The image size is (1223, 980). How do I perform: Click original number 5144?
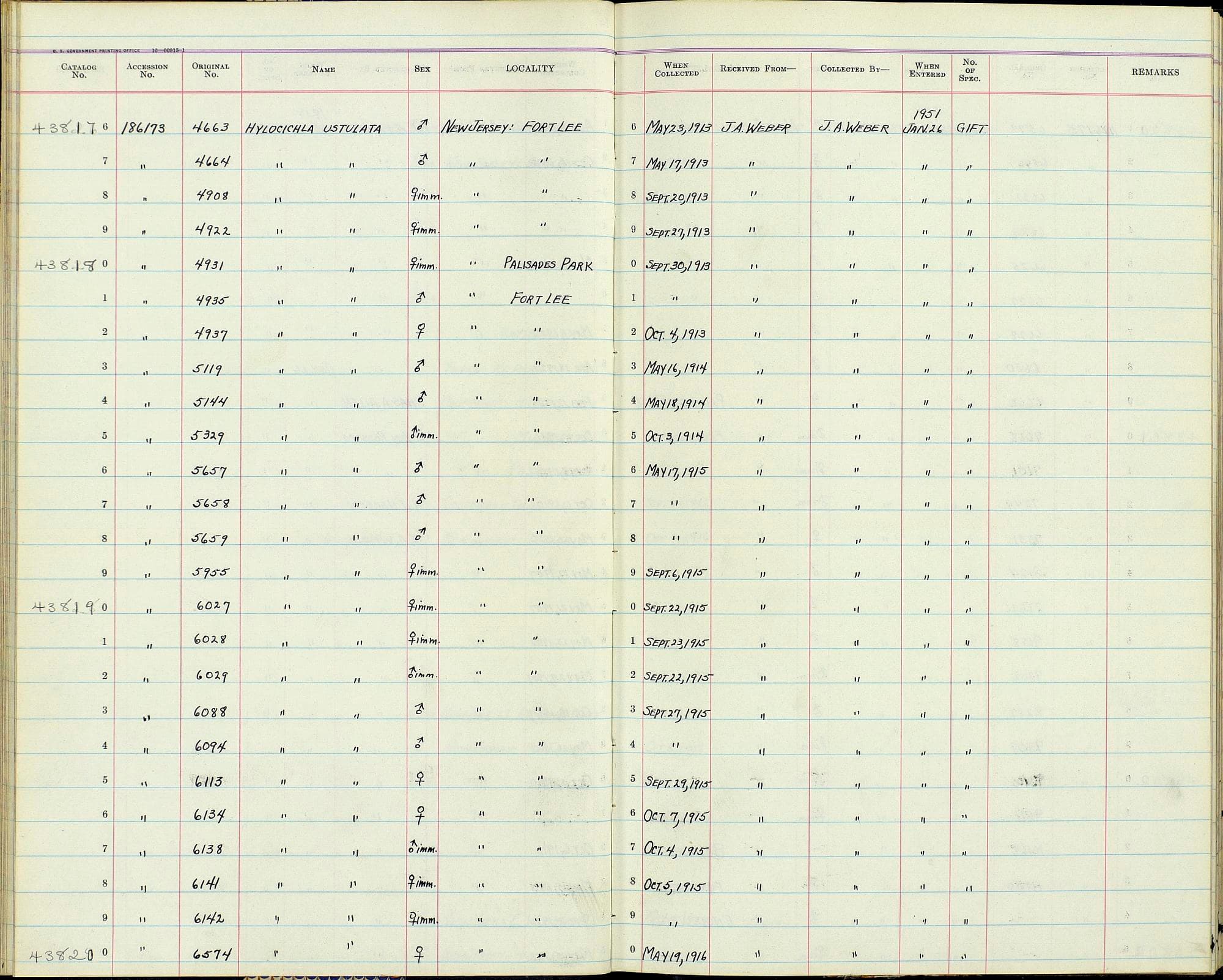coord(210,402)
